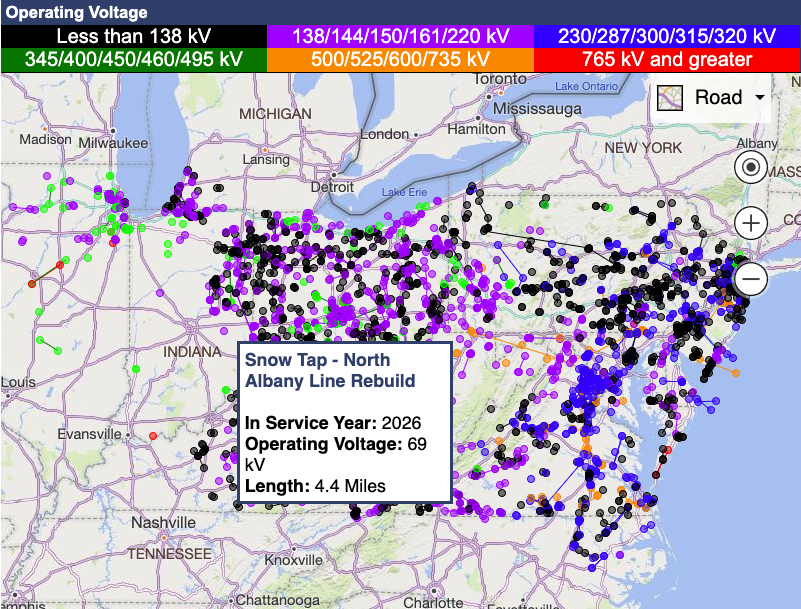Click the Evansville city label on map
Image resolution: width=801 pixels, height=609 pixels.
point(89,434)
